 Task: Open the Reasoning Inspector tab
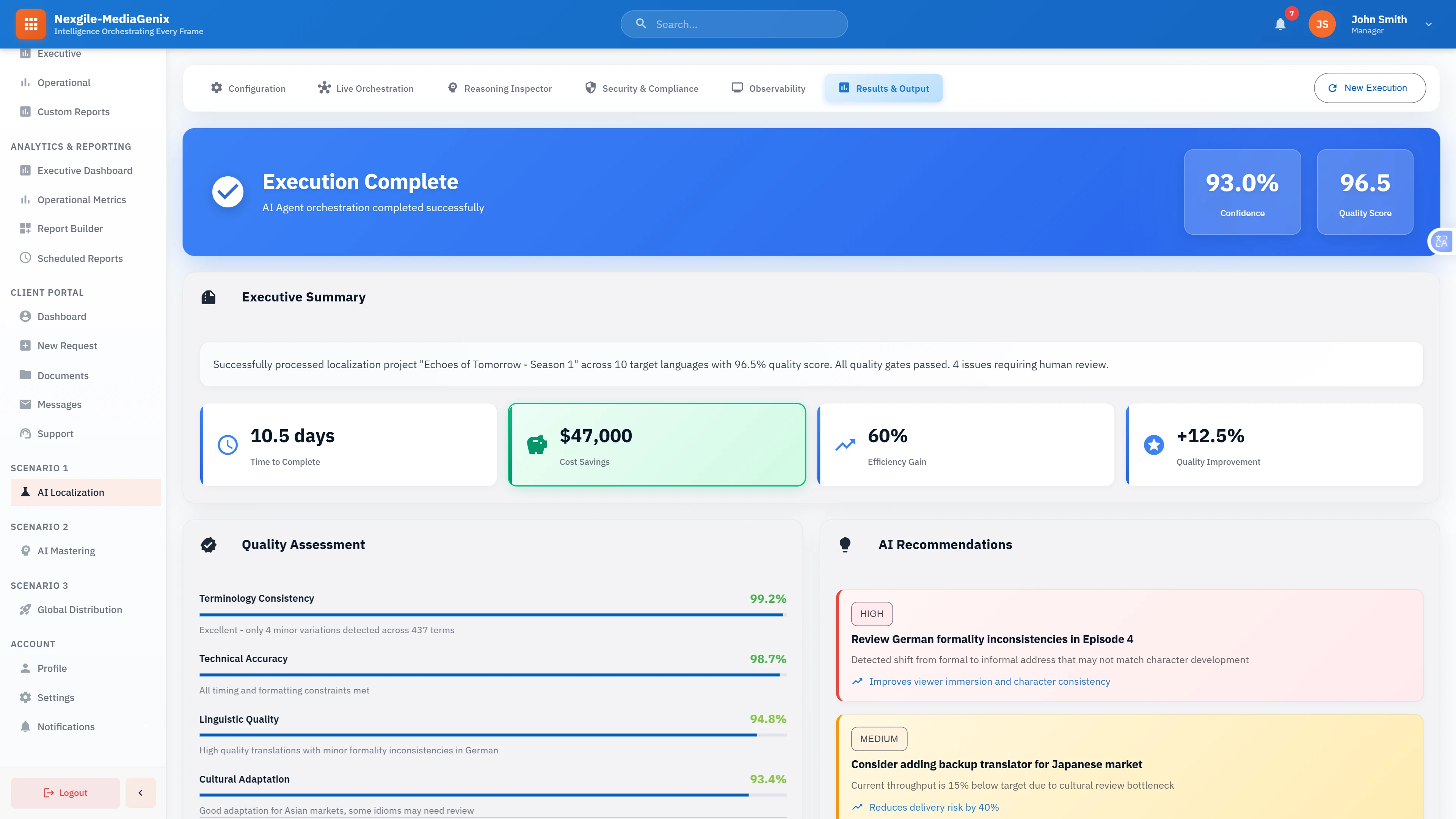[x=500, y=88]
